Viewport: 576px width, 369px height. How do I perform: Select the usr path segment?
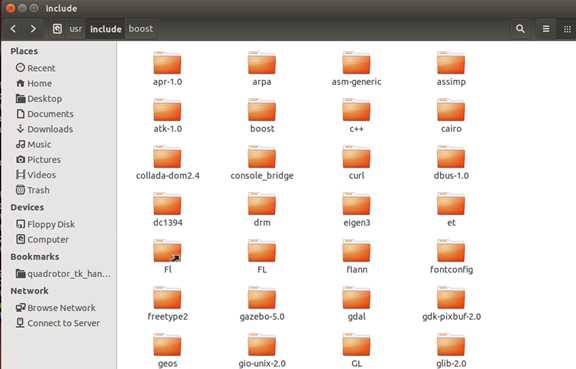tap(76, 29)
